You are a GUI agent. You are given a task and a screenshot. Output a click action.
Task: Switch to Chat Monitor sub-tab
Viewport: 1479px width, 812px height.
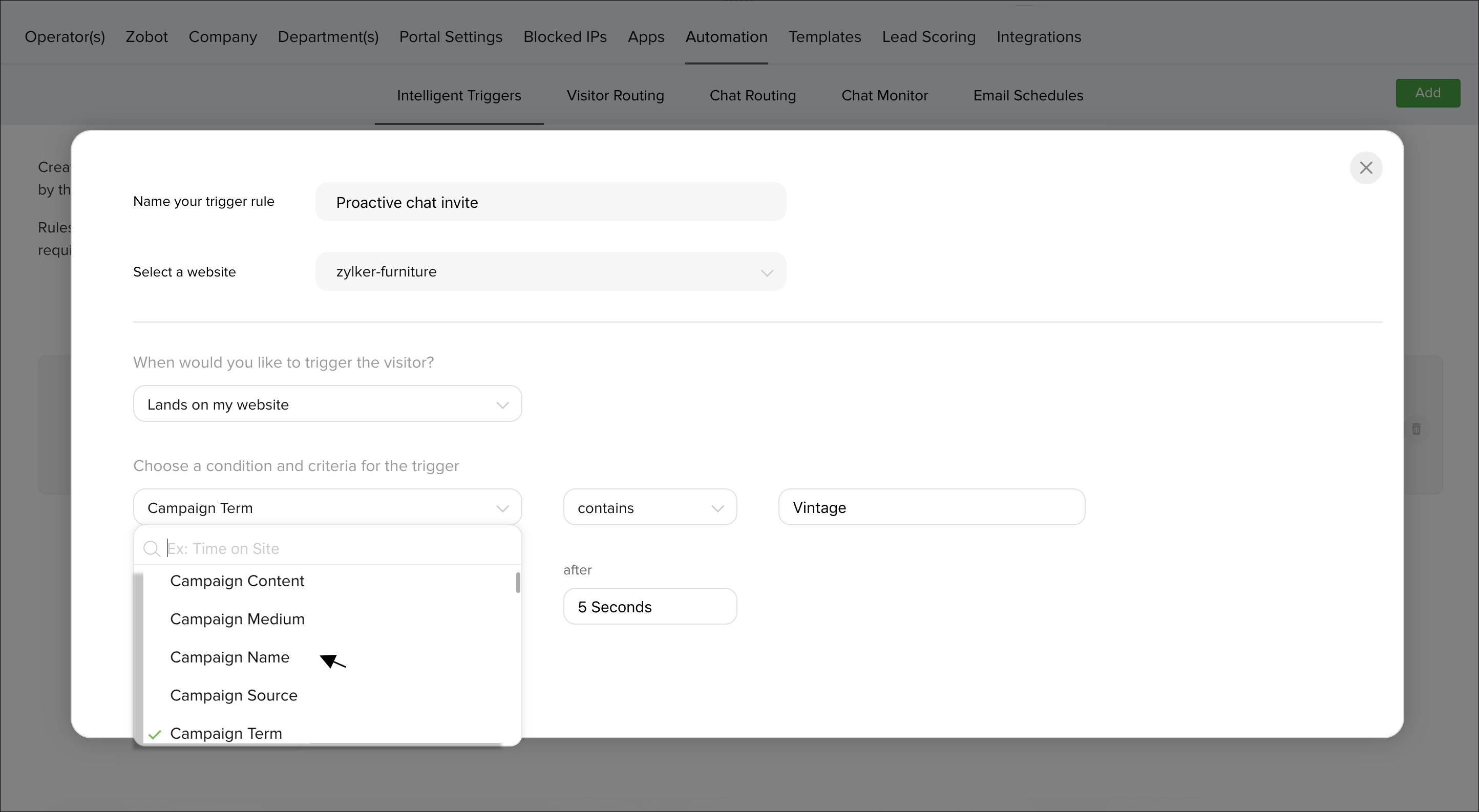pos(884,95)
